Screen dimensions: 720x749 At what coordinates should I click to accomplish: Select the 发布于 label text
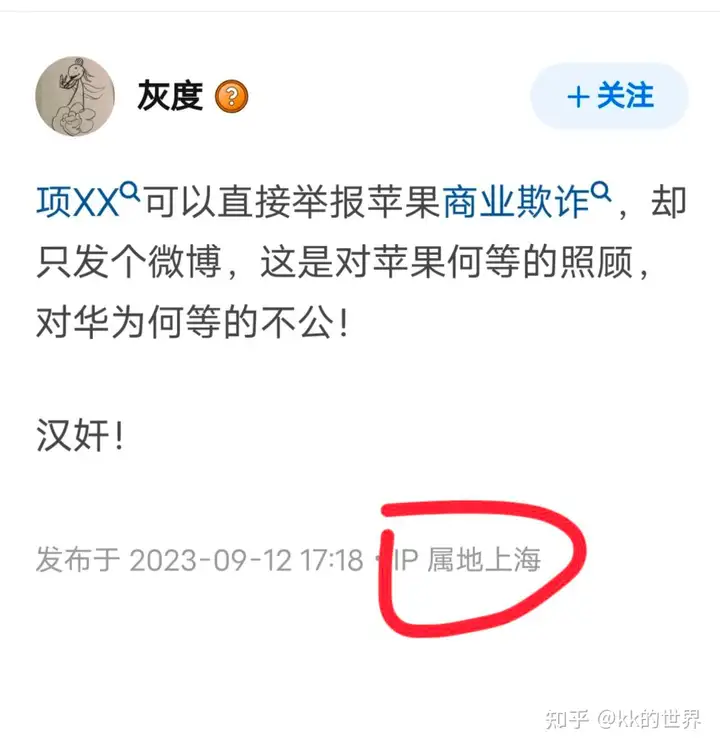point(77,560)
